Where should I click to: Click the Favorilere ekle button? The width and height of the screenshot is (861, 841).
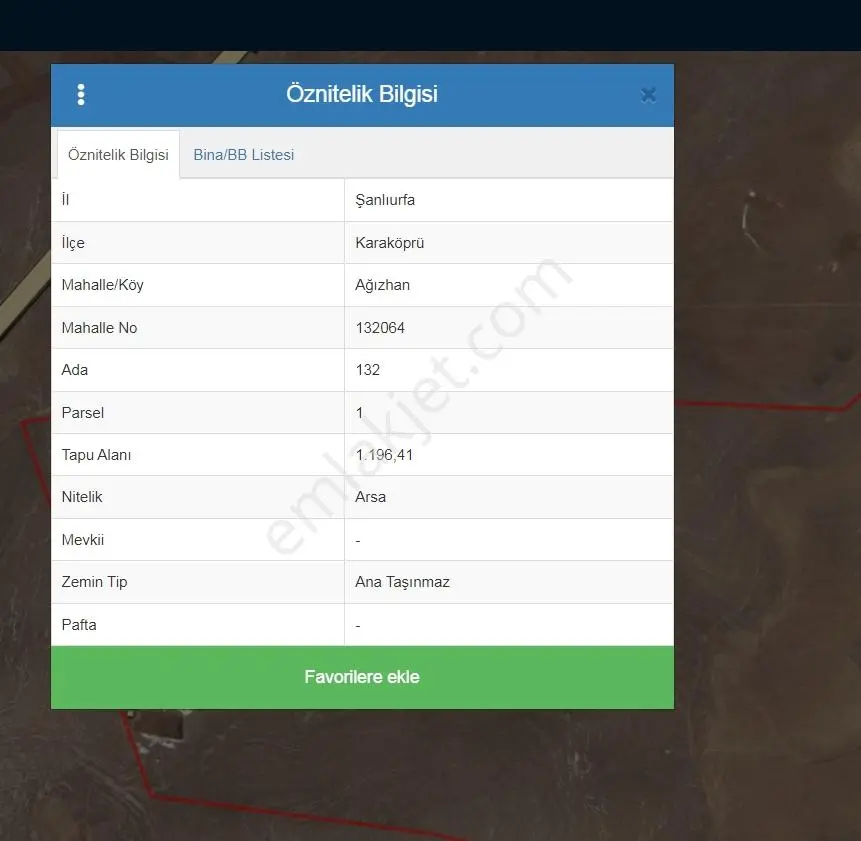tap(362, 677)
